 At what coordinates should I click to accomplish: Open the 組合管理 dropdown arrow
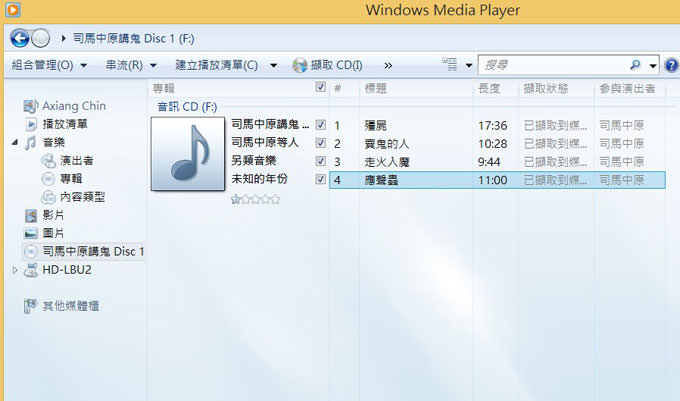click(x=84, y=66)
